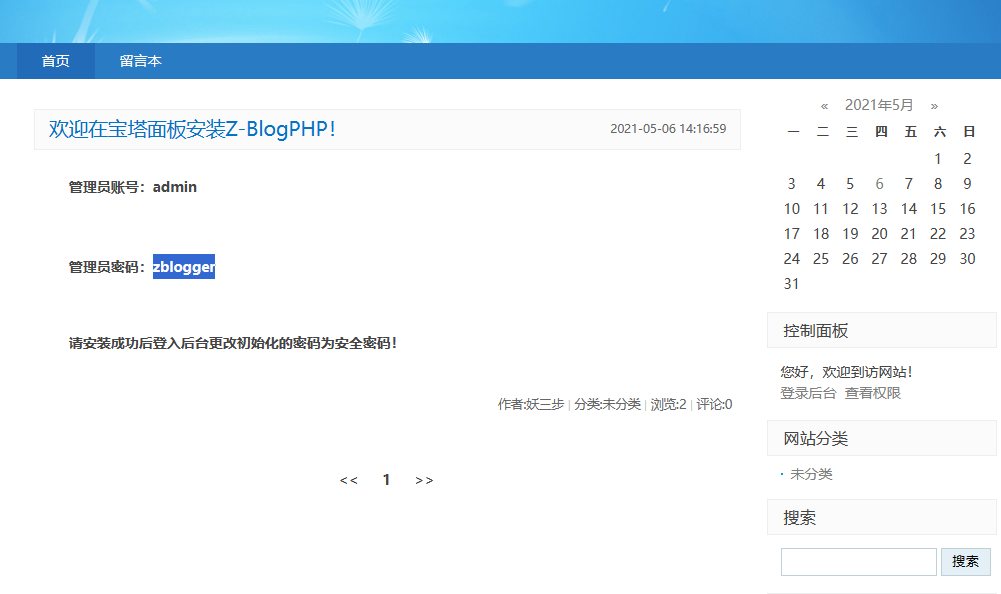Viewport: 1001px width, 594px height.
Task: Click calendar day 1
Action: click(938, 159)
